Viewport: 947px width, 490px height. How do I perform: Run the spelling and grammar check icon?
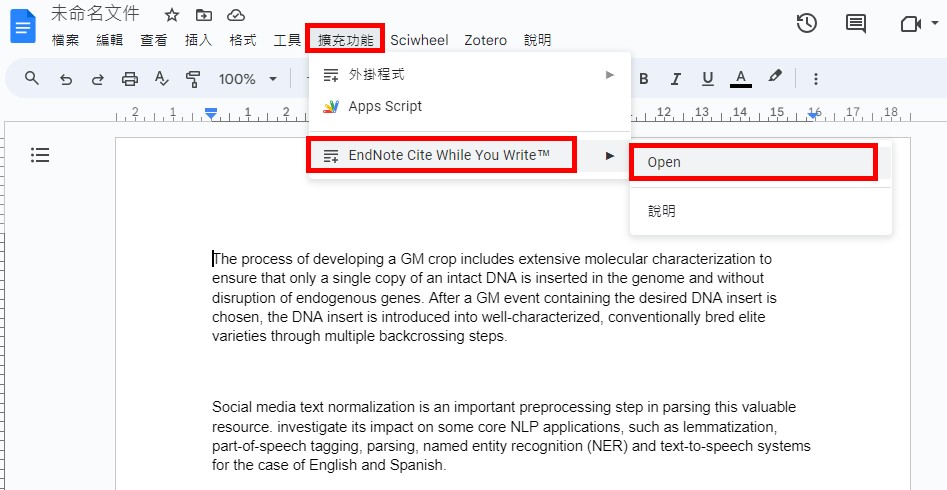[161, 79]
